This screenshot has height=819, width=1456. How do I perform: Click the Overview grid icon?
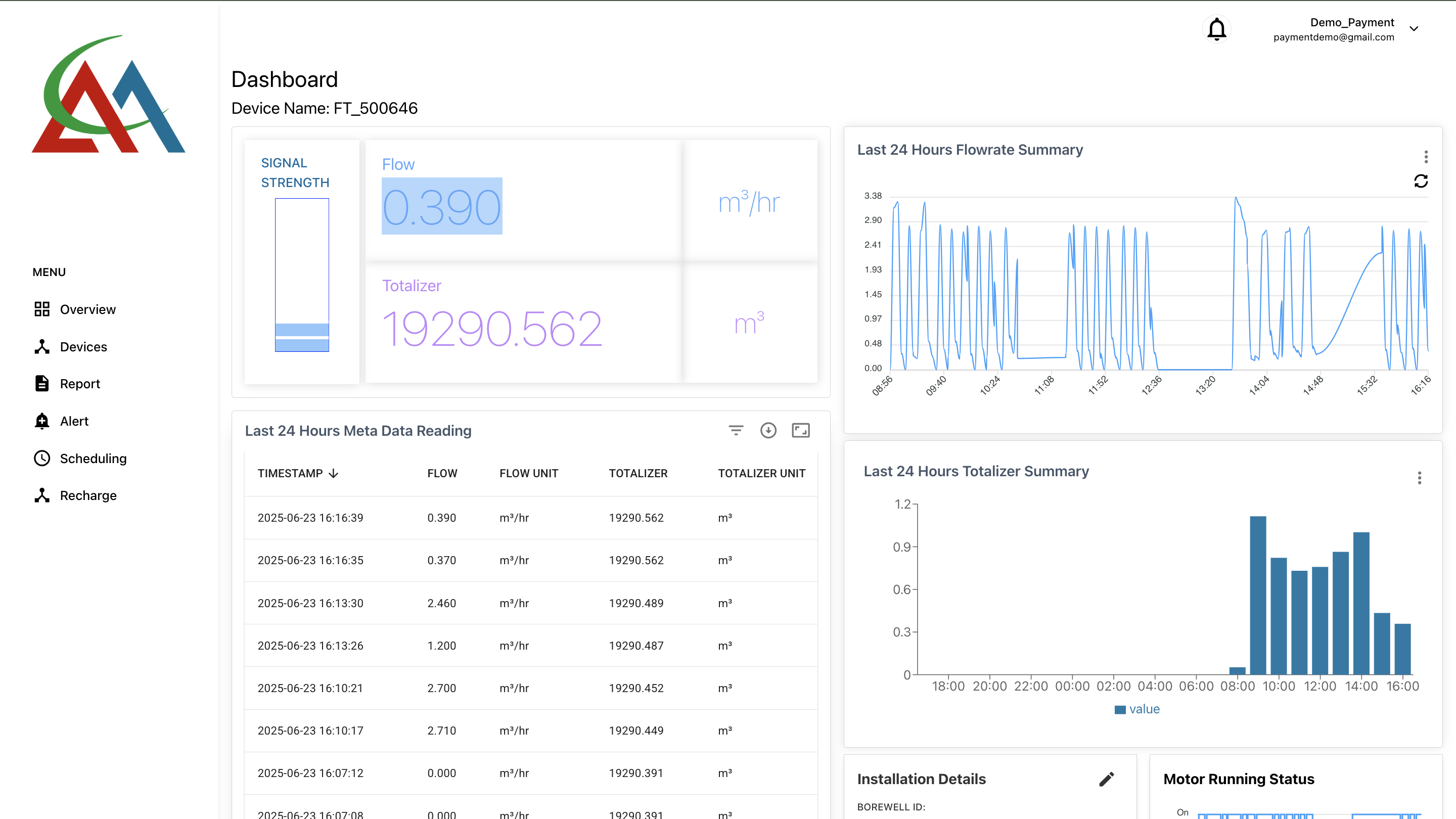pyautogui.click(x=42, y=309)
